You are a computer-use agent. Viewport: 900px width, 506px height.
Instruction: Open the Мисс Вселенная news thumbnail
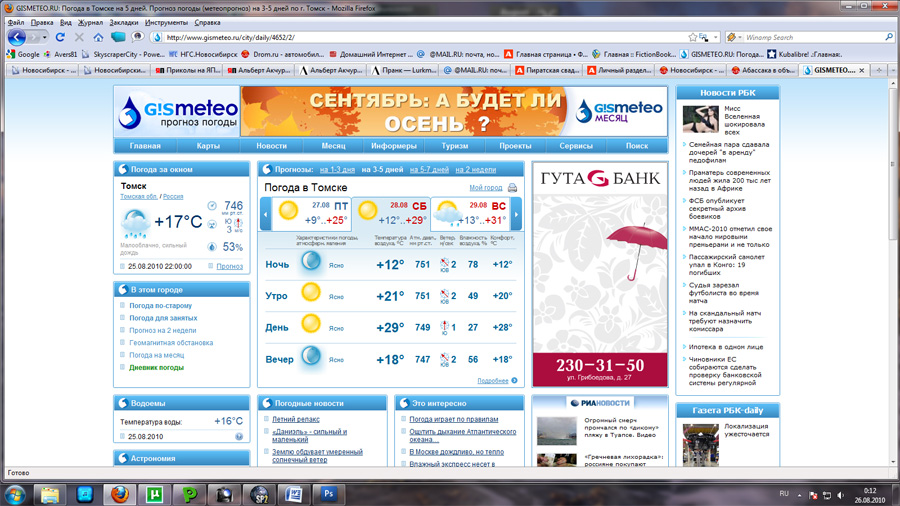(700, 119)
